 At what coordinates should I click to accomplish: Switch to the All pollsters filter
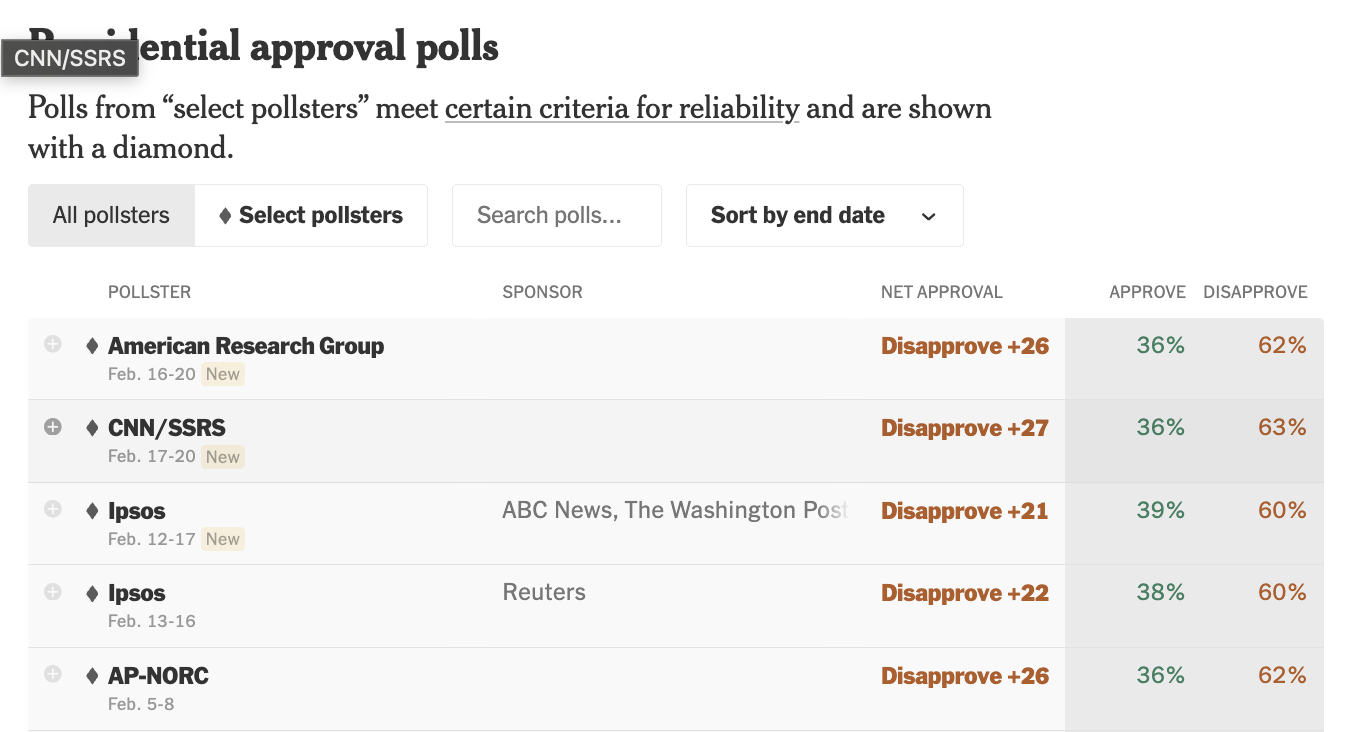(111, 215)
